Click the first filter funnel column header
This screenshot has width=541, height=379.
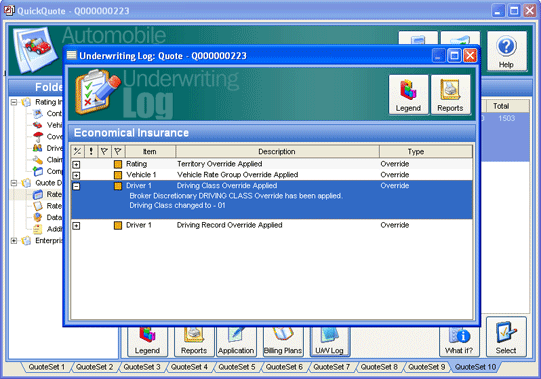tap(105, 151)
